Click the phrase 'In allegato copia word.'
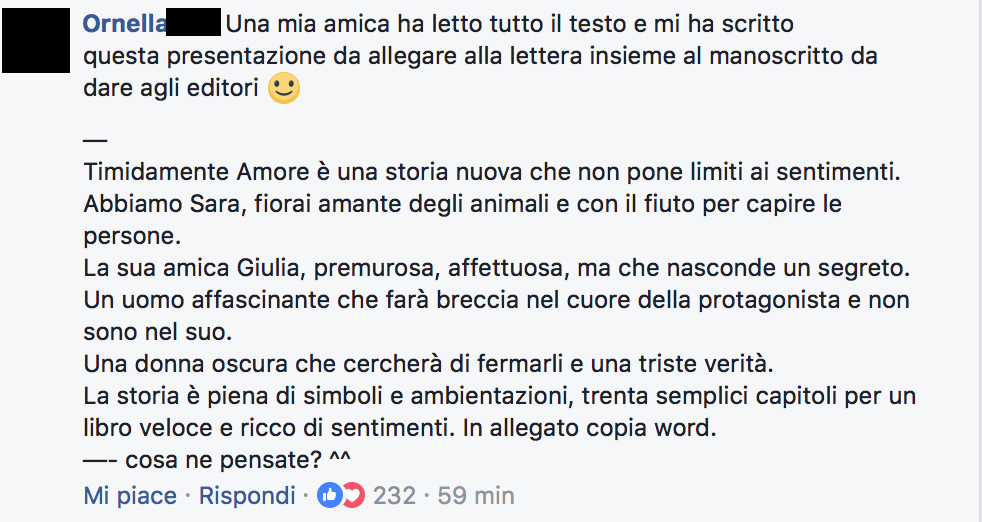 (589, 428)
